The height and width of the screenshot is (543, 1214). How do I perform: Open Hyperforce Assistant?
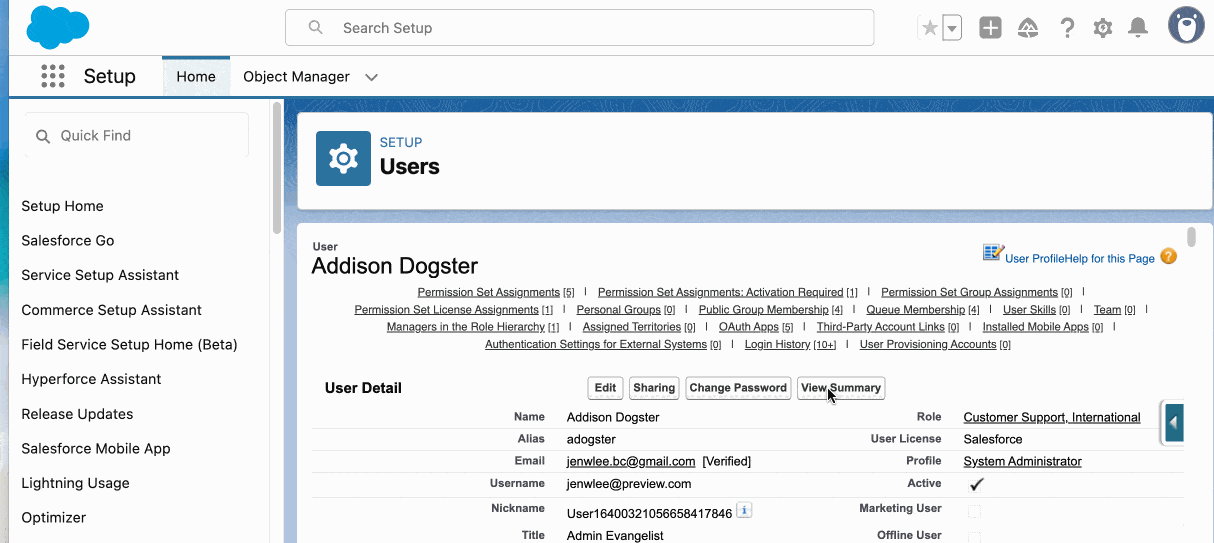pos(91,379)
